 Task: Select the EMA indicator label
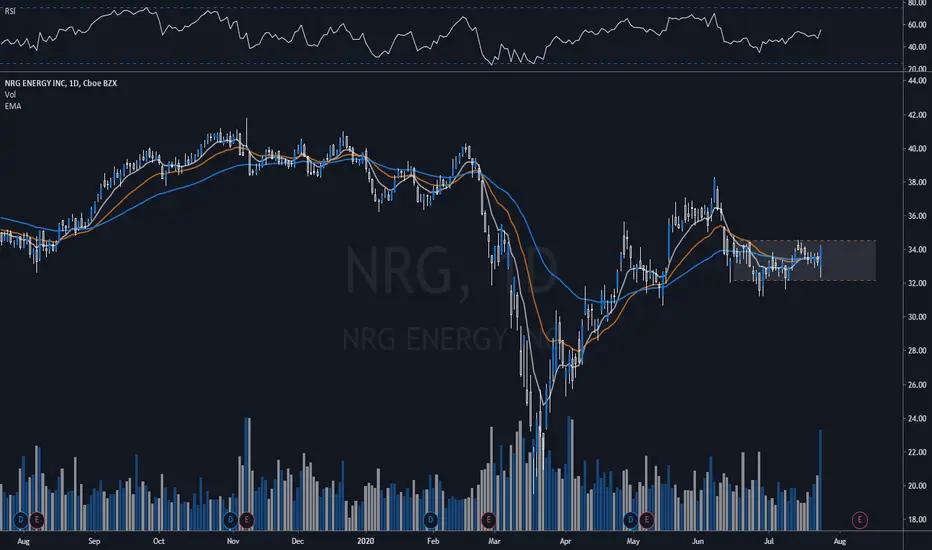coord(13,106)
